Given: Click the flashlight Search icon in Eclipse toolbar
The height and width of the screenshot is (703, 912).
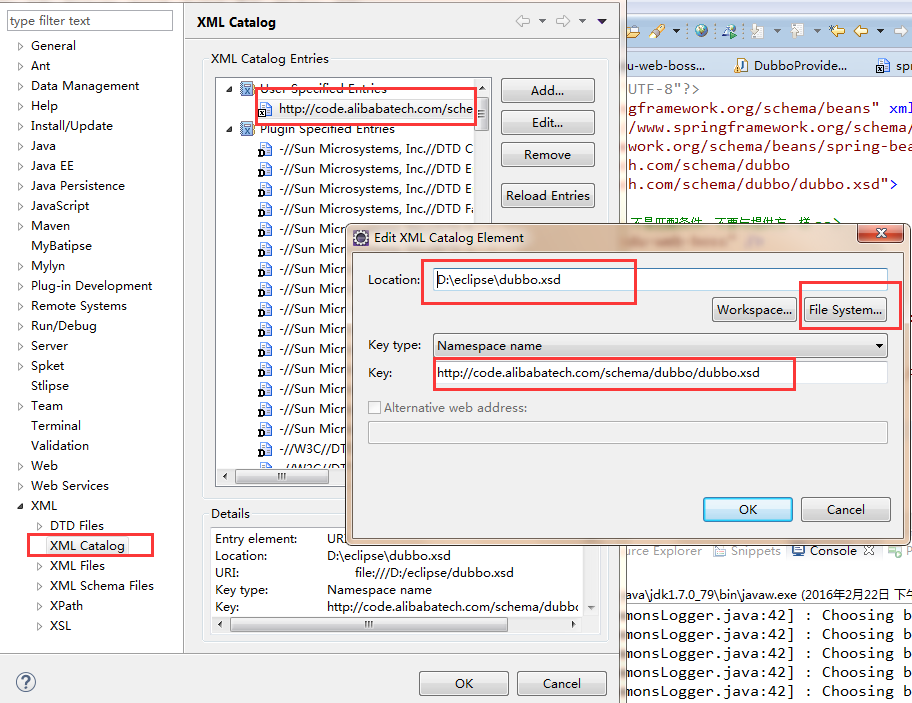Looking at the screenshot, I should [657, 31].
